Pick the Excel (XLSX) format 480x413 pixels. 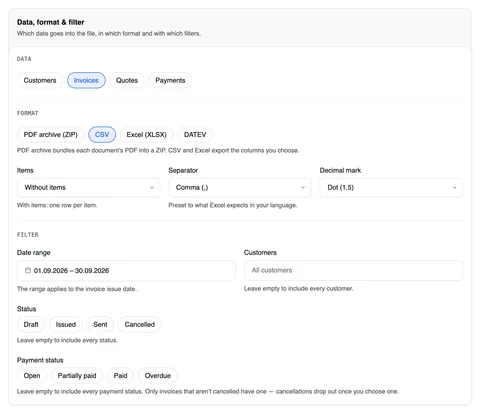tap(146, 135)
